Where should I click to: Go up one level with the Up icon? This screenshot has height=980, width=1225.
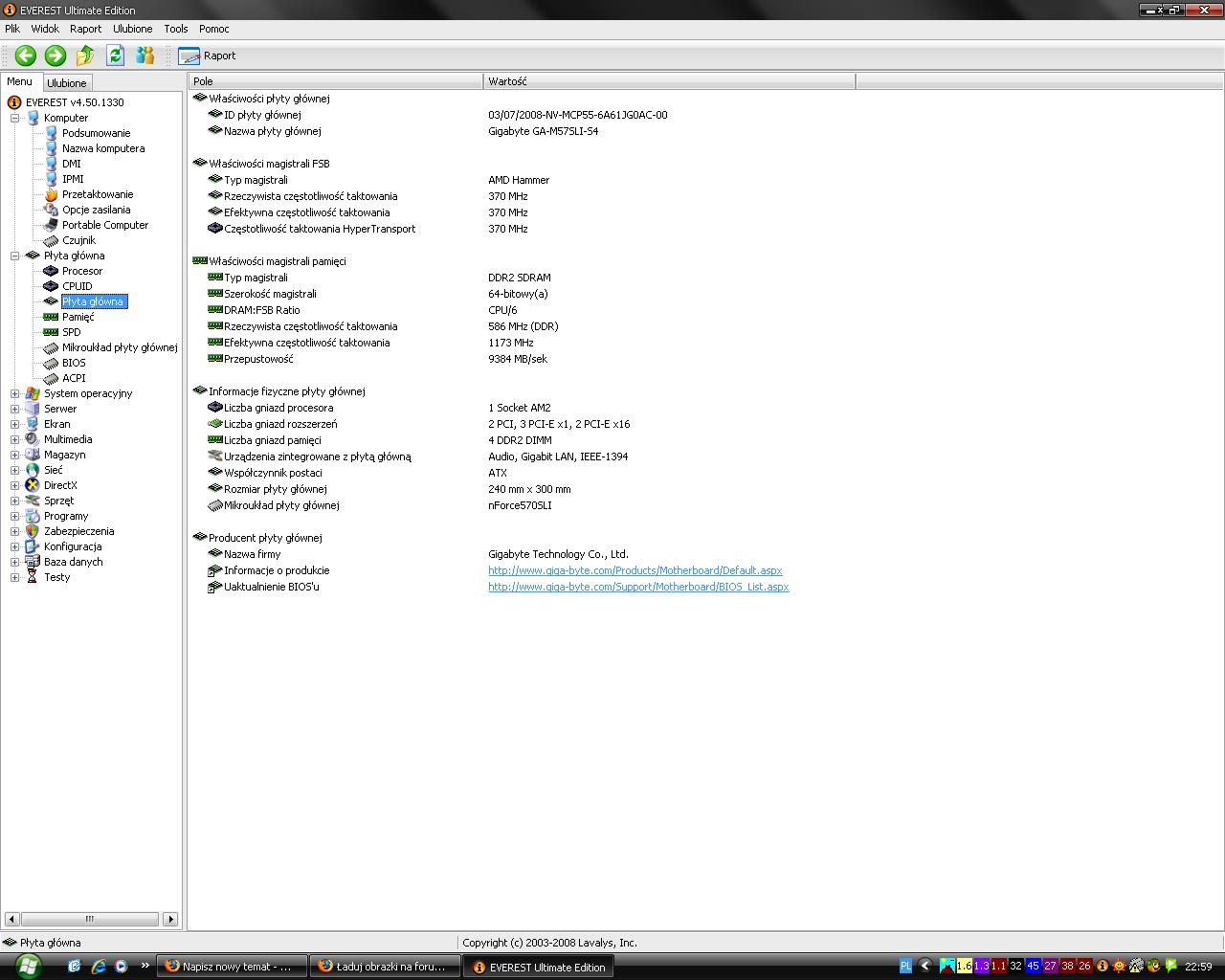pos(85,56)
